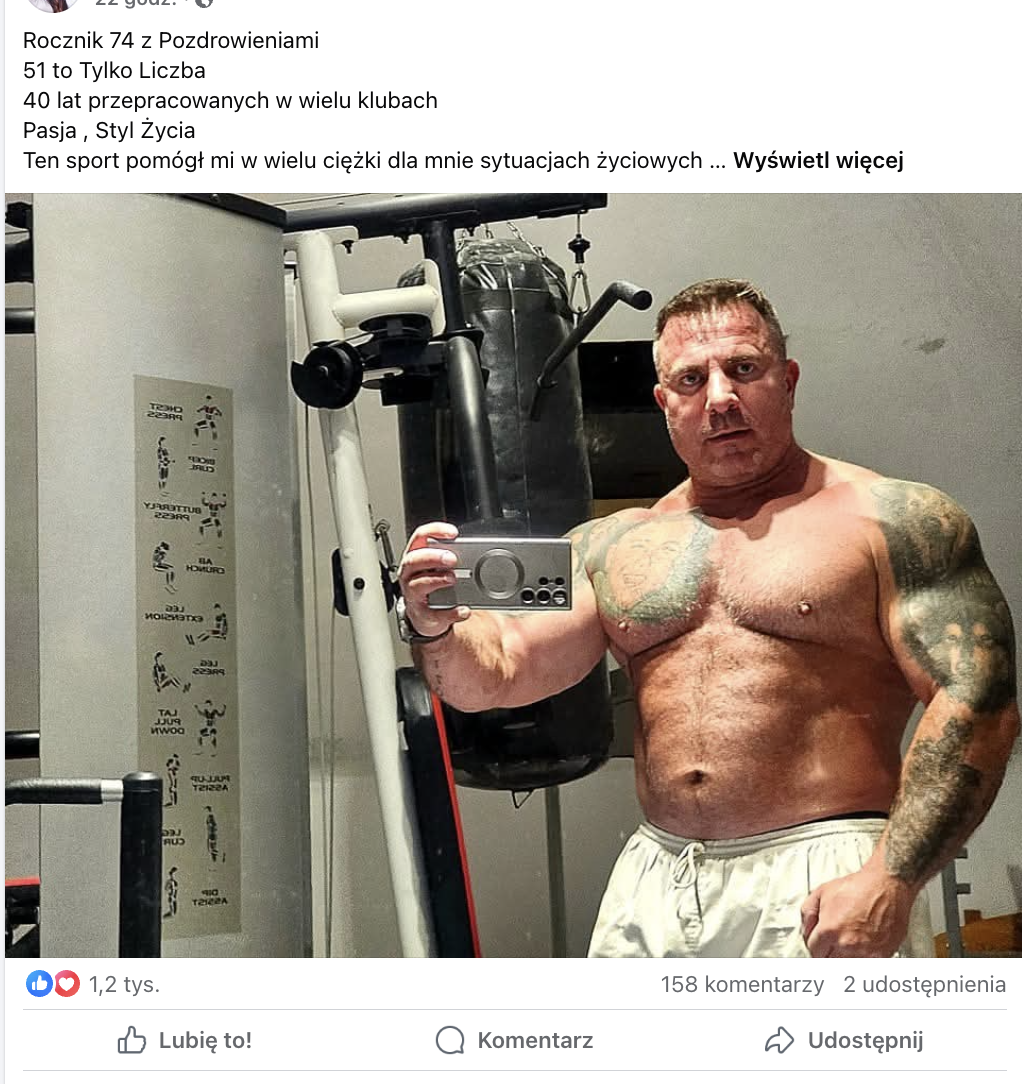Image resolution: width=1022 pixels, height=1084 pixels.
Task: Show the 158 komentarzy comments
Action: pyautogui.click(x=742, y=984)
